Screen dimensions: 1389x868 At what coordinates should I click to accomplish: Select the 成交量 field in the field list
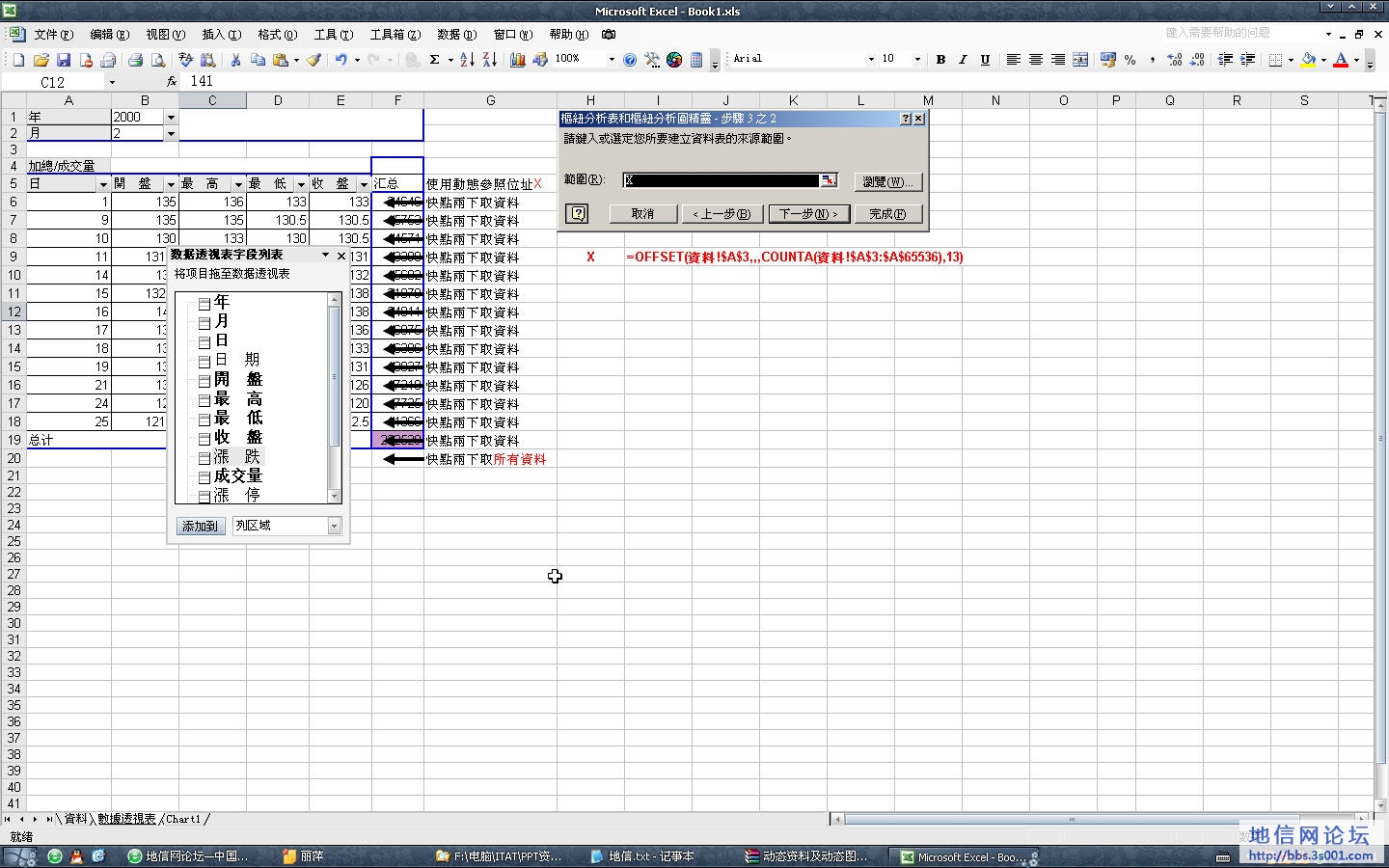tap(237, 475)
